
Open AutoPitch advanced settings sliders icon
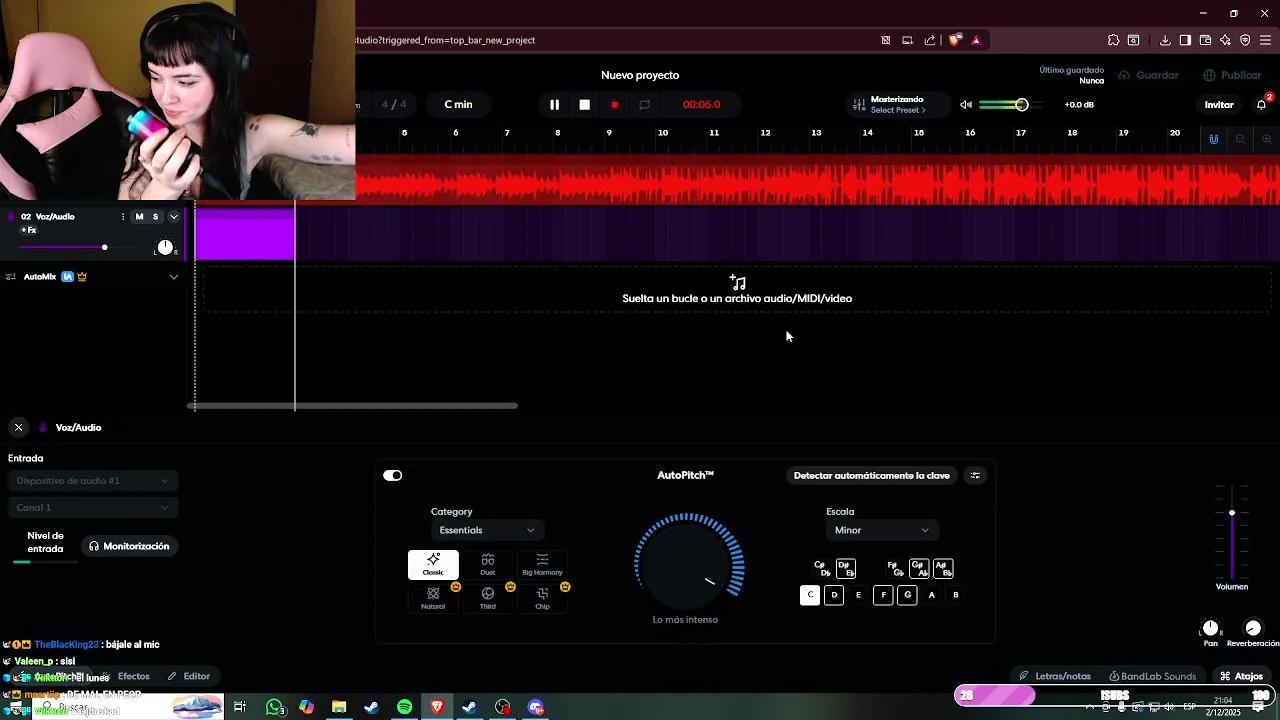[x=975, y=476]
